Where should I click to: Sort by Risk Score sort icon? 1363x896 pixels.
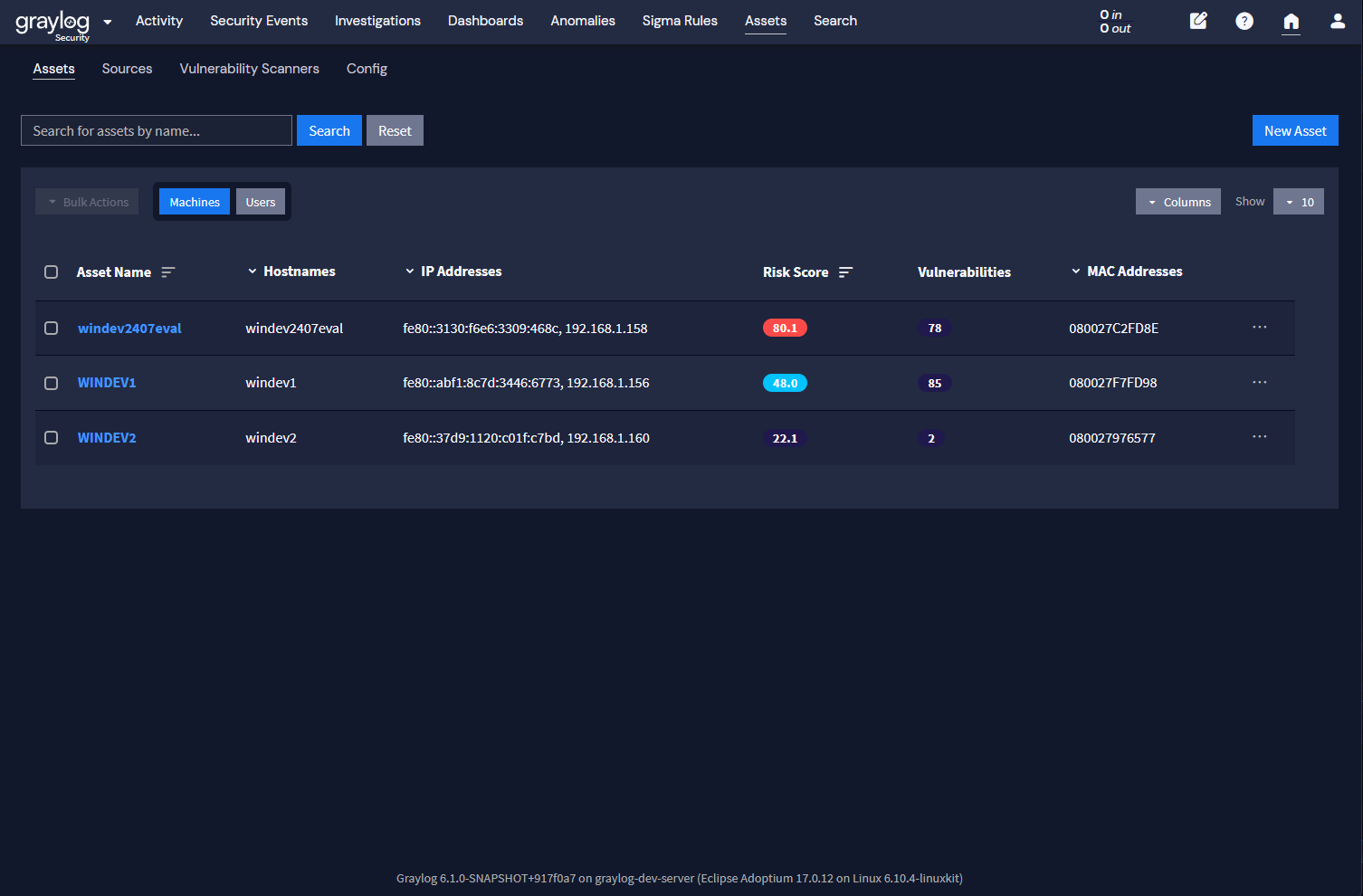tap(846, 272)
